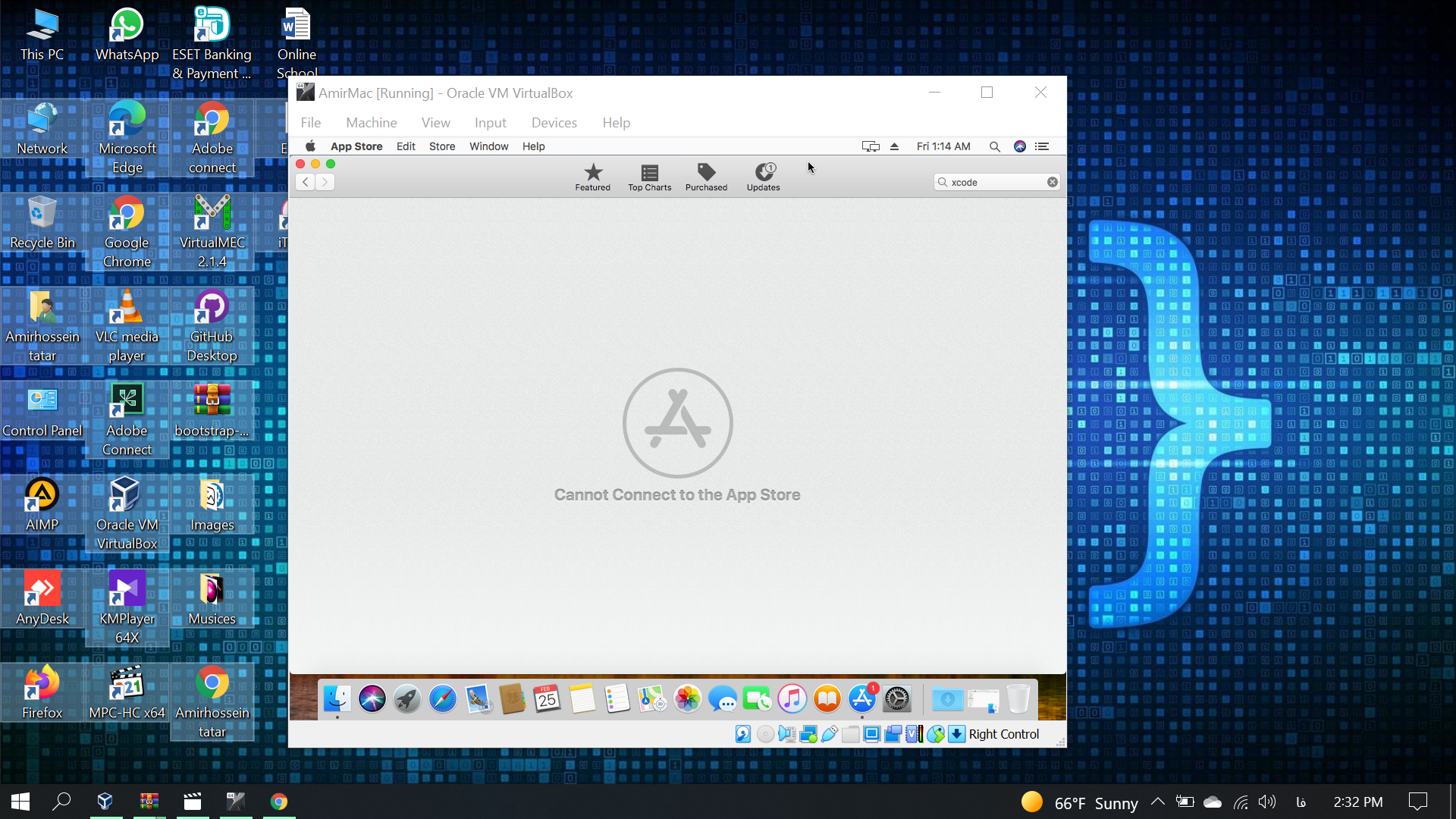
Task: Open the Top Charts toolbar item
Action: (649, 177)
